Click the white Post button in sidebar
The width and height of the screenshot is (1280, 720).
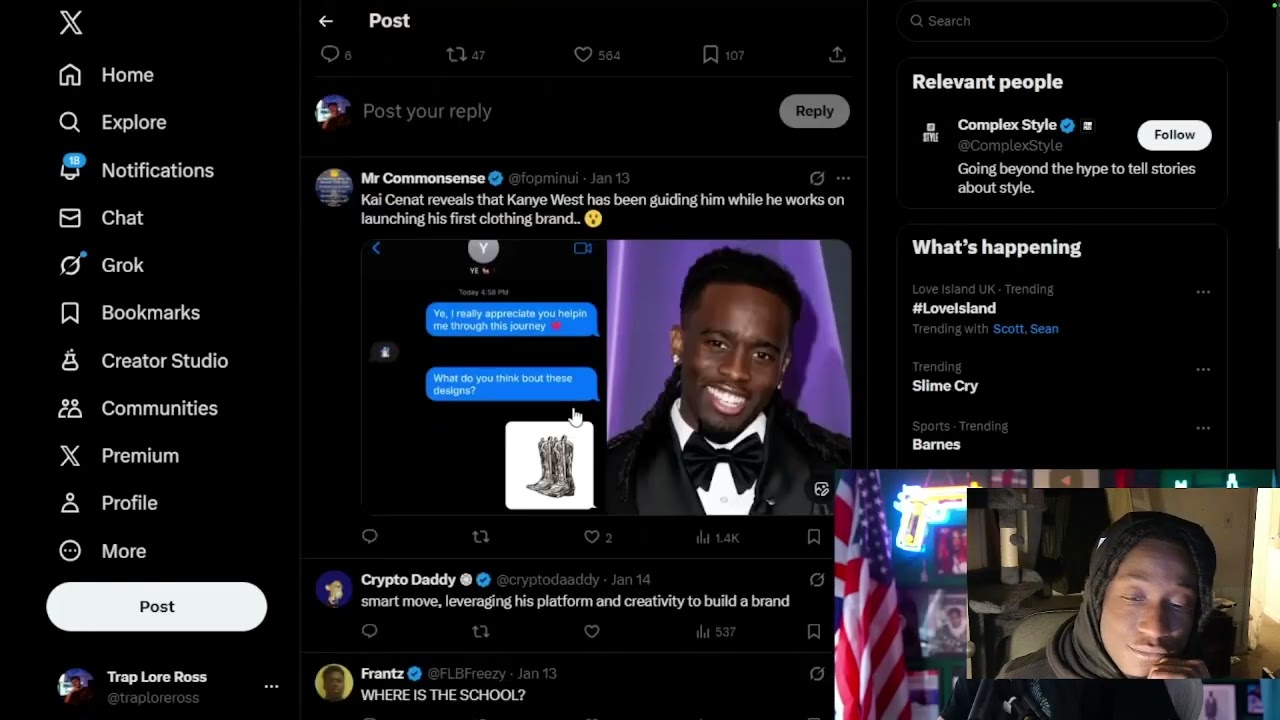(157, 607)
